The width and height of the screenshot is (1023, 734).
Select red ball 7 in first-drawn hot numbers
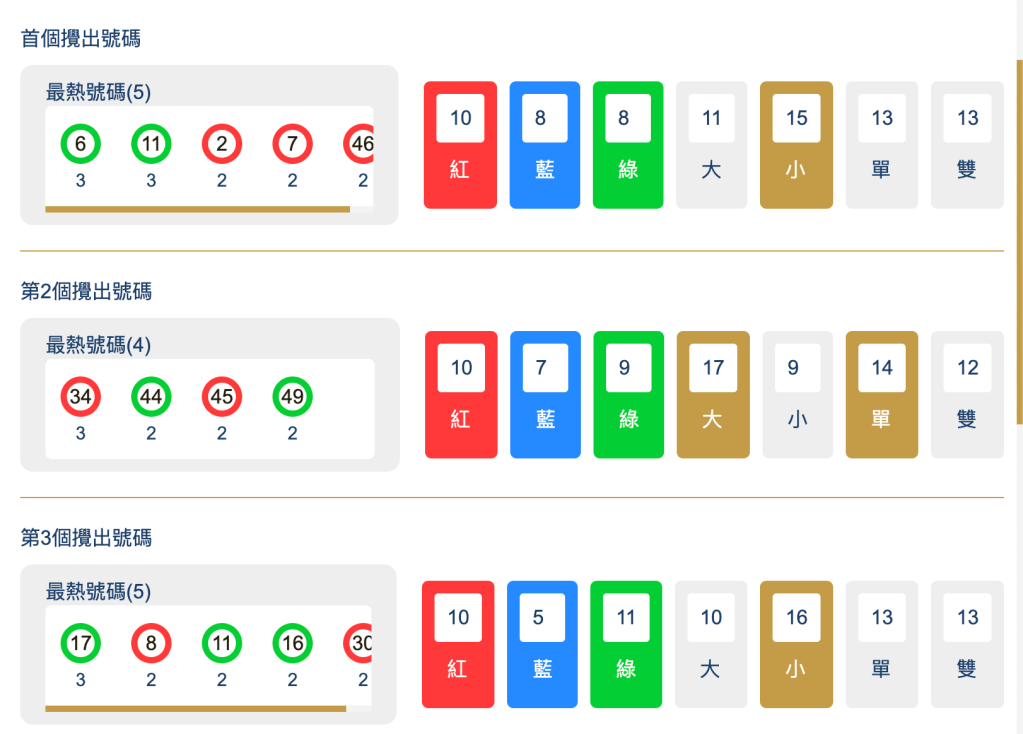click(292, 144)
